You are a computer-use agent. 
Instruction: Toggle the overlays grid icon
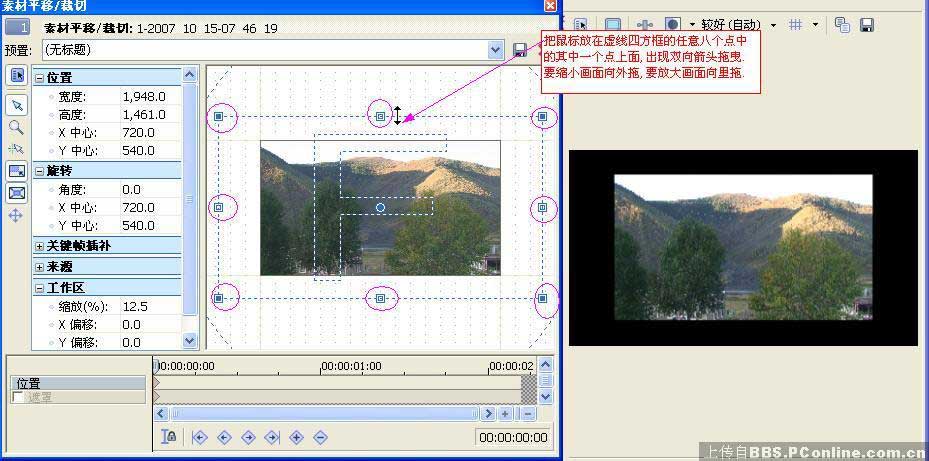pos(796,24)
